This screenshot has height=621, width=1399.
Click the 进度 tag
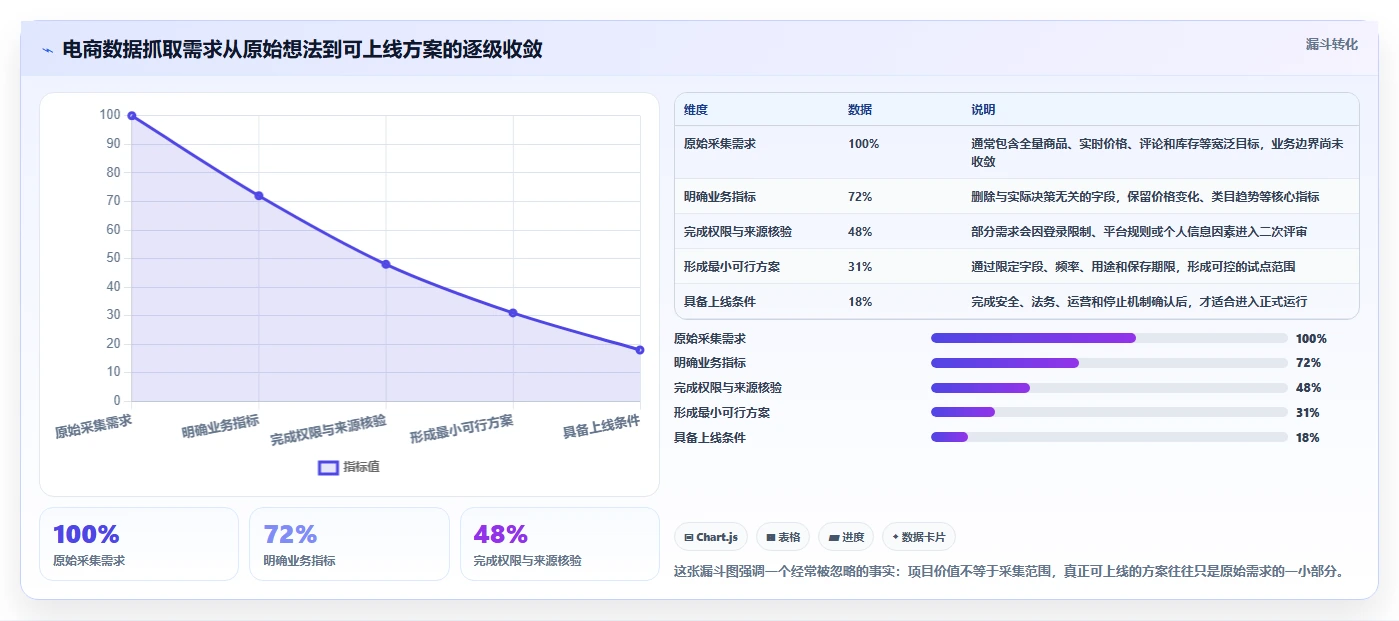point(846,537)
